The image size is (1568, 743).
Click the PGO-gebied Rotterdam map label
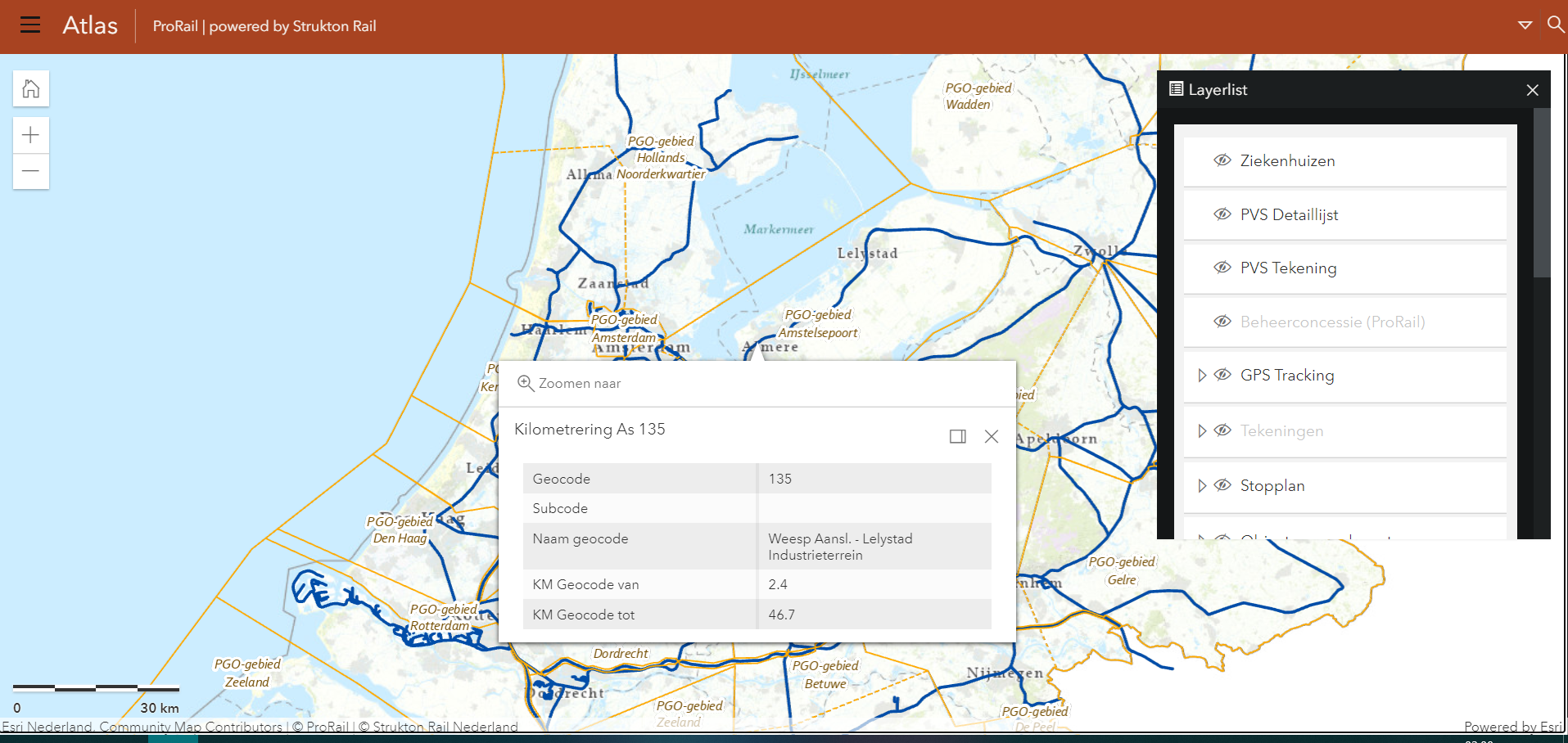pos(443,618)
